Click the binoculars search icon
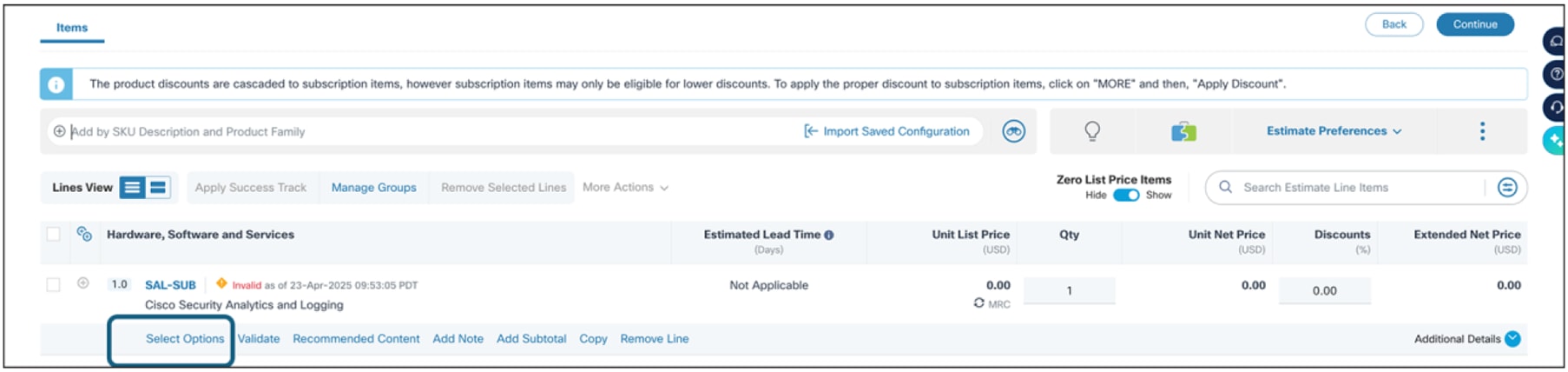This screenshot has height=372, width=1568. click(x=1013, y=131)
